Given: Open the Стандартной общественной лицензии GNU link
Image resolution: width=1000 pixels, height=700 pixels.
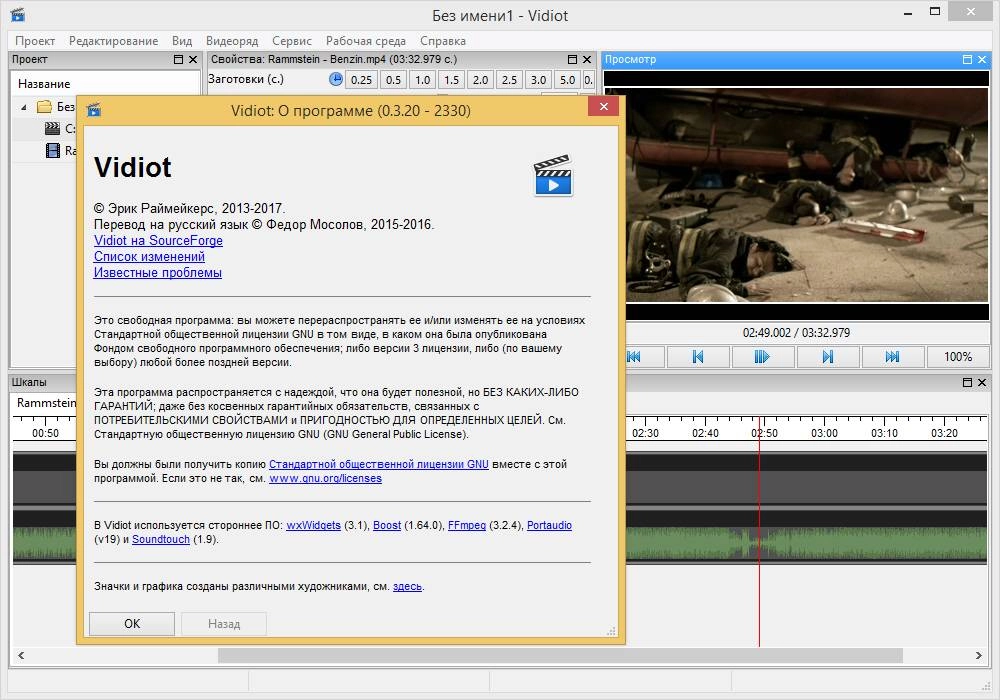Looking at the screenshot, I should 379,464.
